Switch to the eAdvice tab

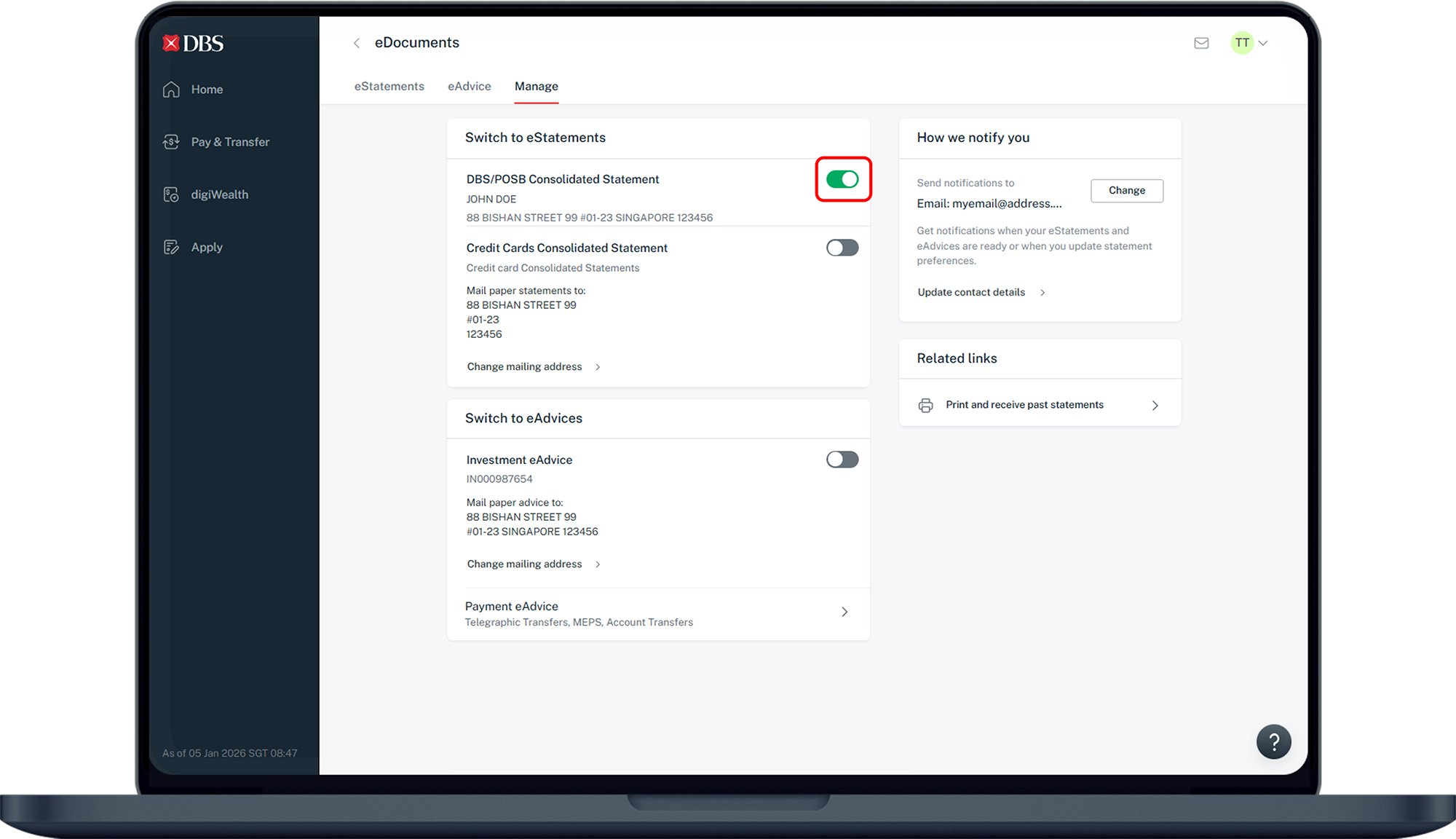point(469,86)
